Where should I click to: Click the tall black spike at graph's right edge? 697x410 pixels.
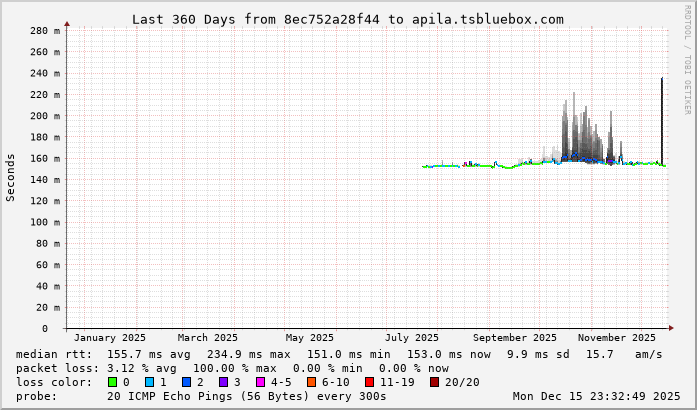pyautogui.click(x=661, y=120)
